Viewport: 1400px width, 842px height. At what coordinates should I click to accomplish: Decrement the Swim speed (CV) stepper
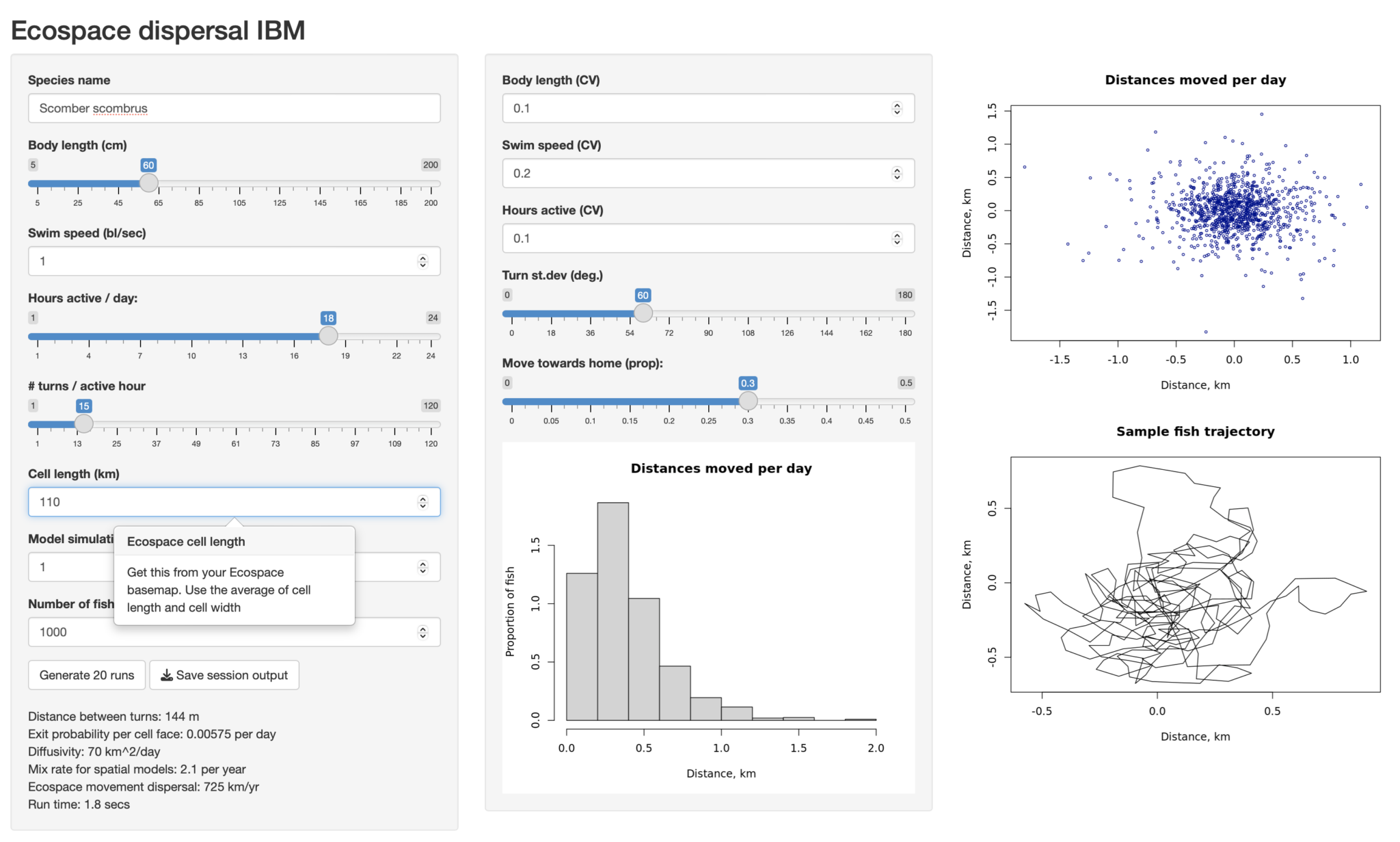[x=897, y=177]
